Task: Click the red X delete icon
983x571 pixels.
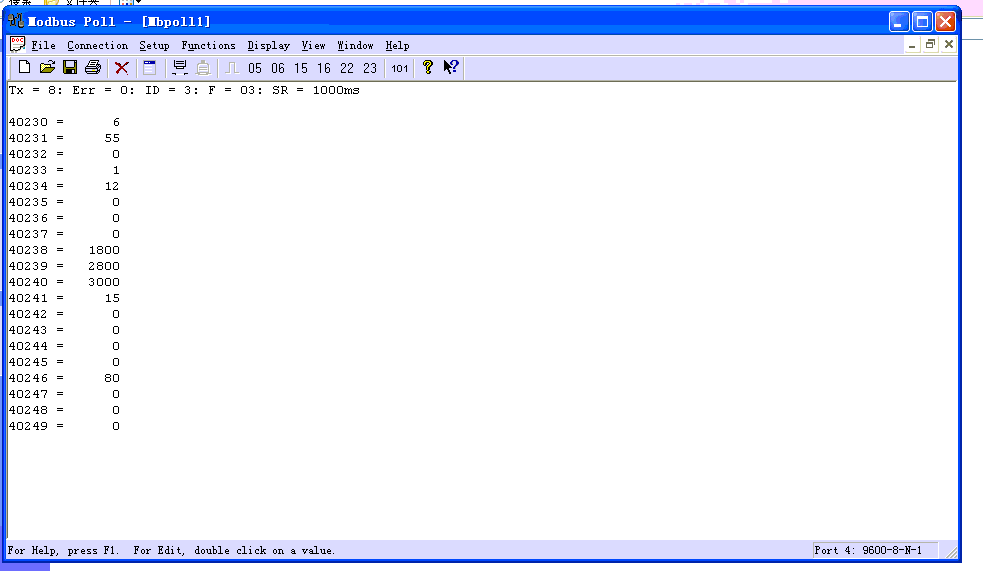Action: pos(122,68)
